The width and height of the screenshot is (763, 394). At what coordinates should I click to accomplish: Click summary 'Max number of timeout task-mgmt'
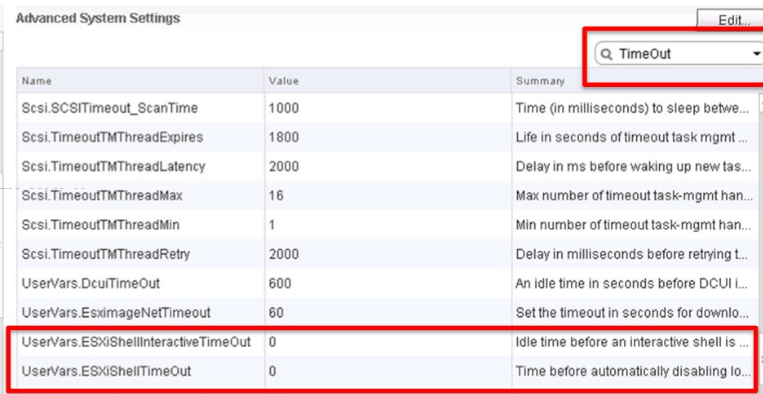[x=634, y=196]
